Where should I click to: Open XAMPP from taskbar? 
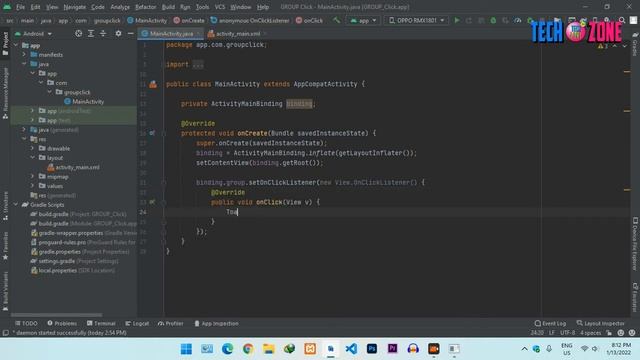click(x=310, y=349)
